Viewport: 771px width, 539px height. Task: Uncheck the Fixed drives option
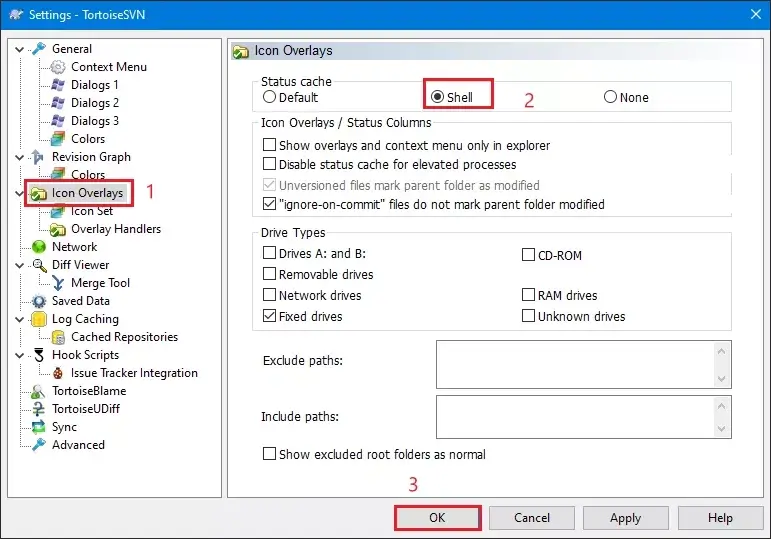point(269,316)
